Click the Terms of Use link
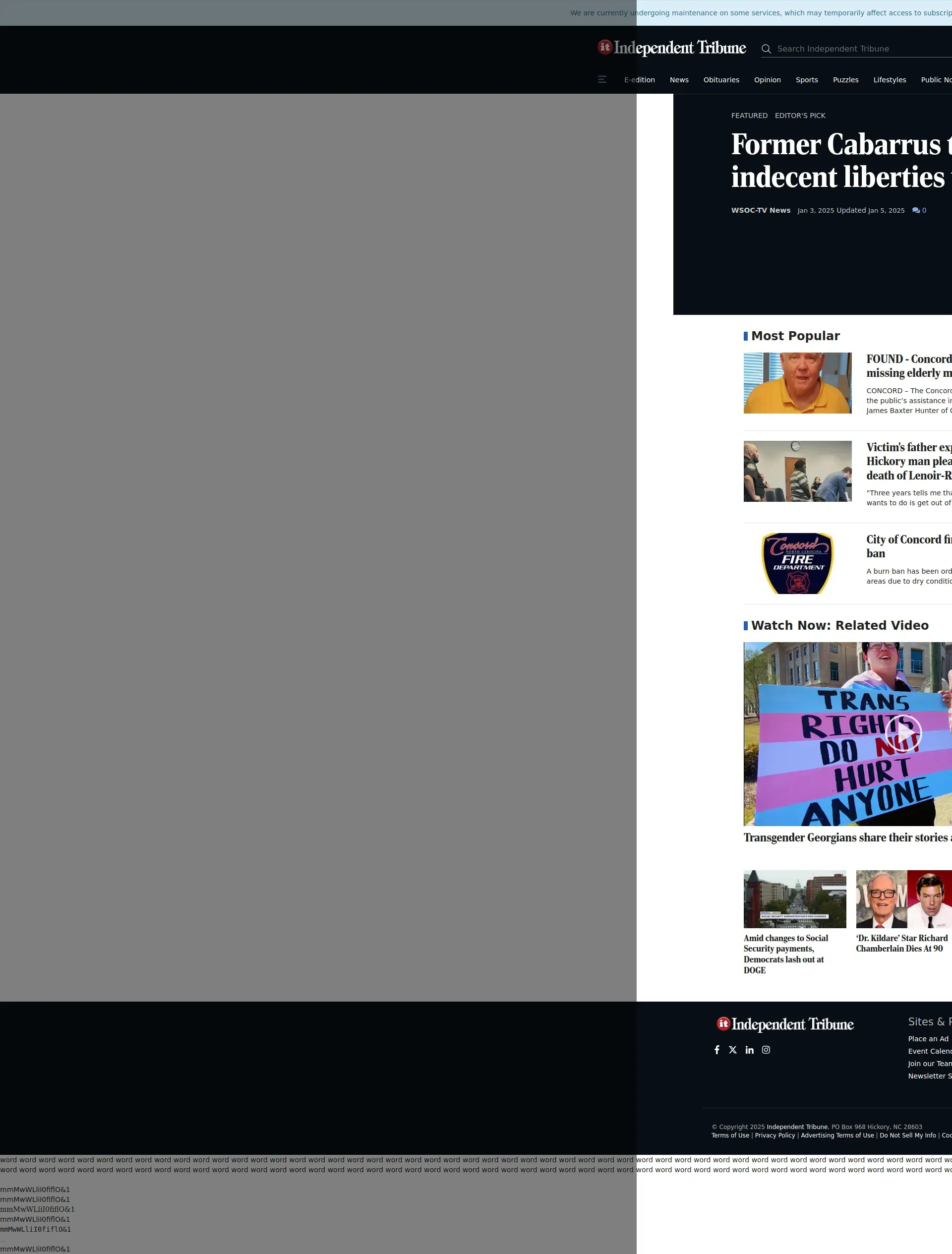The image size is (952, 1254). coord(730,1135)
